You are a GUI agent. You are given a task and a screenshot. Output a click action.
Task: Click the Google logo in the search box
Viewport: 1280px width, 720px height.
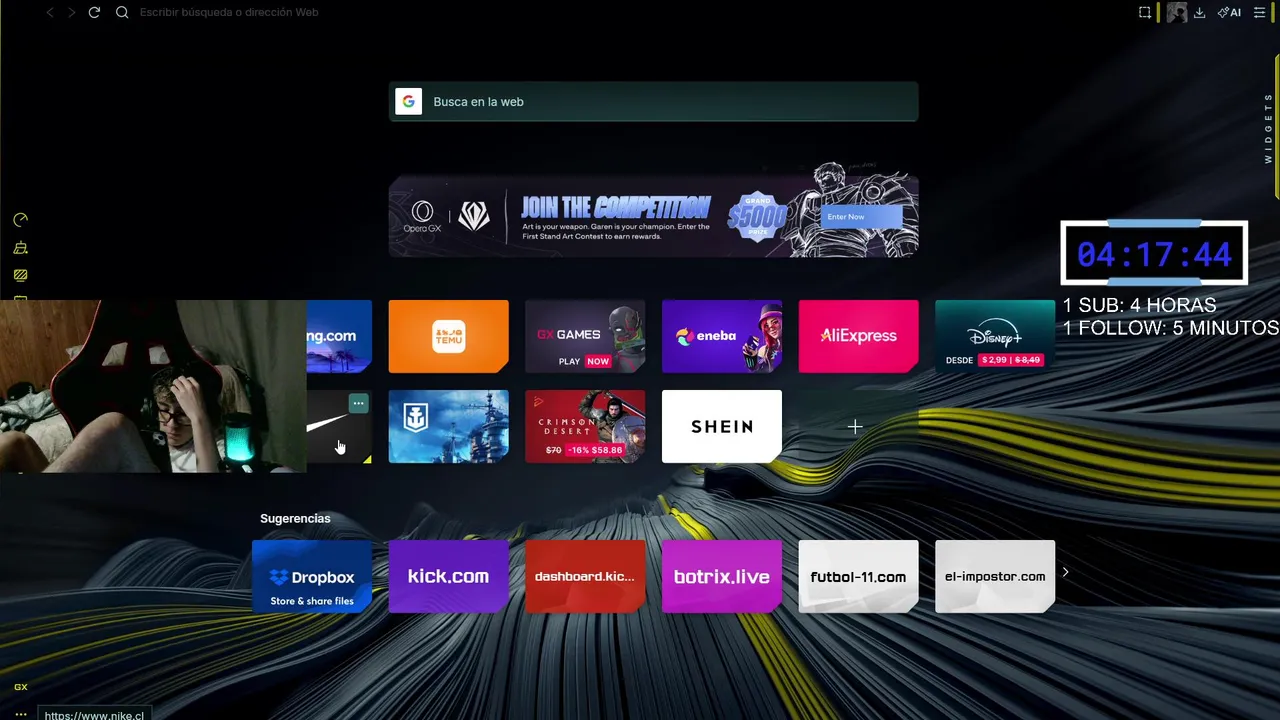408,102
